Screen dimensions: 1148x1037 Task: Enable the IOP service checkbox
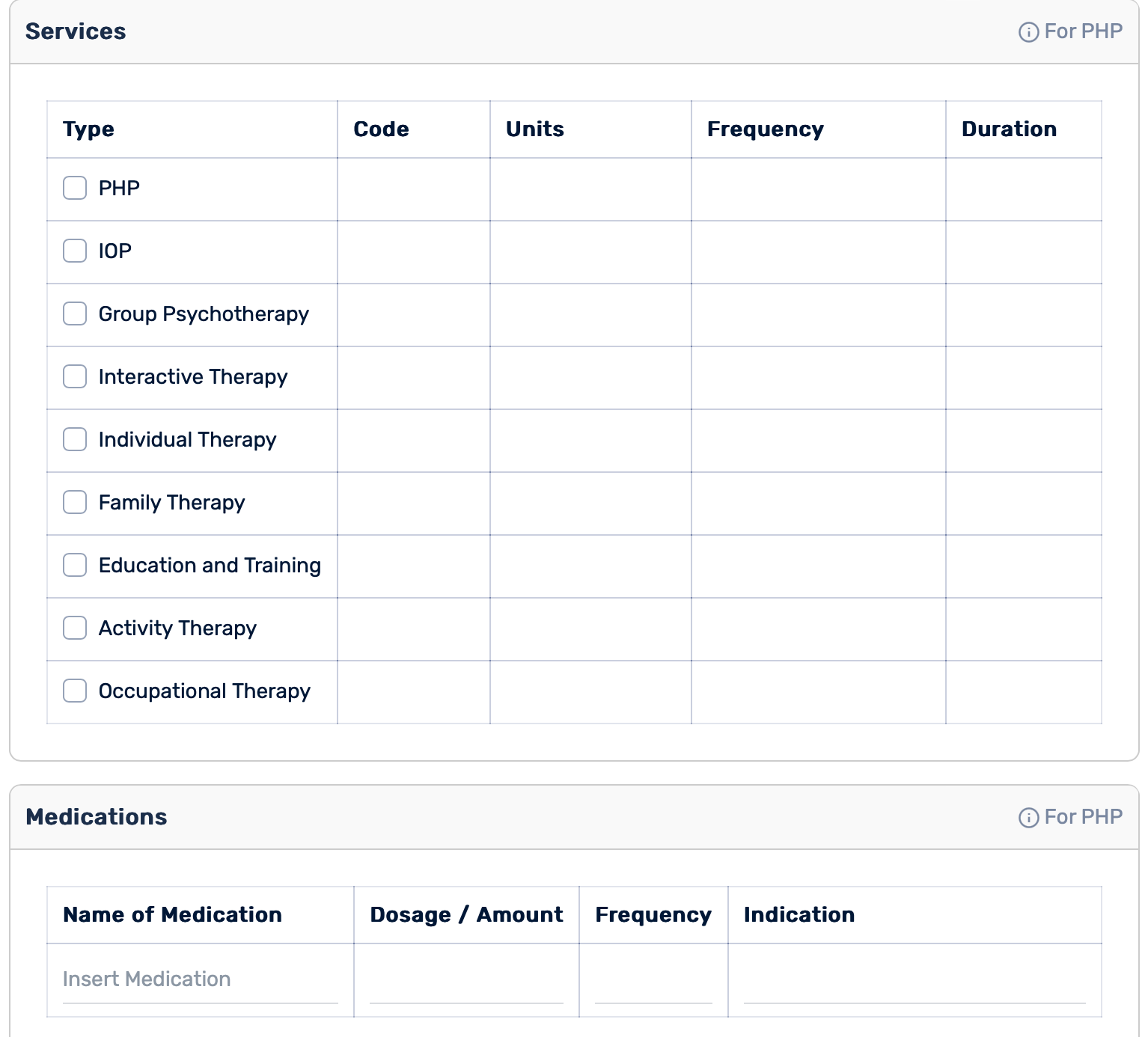[75, 251]
